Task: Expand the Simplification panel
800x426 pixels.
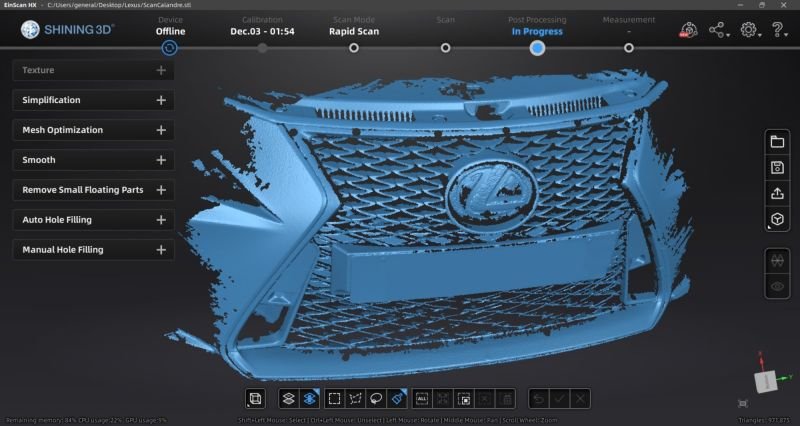Action: tap(93, 100)
